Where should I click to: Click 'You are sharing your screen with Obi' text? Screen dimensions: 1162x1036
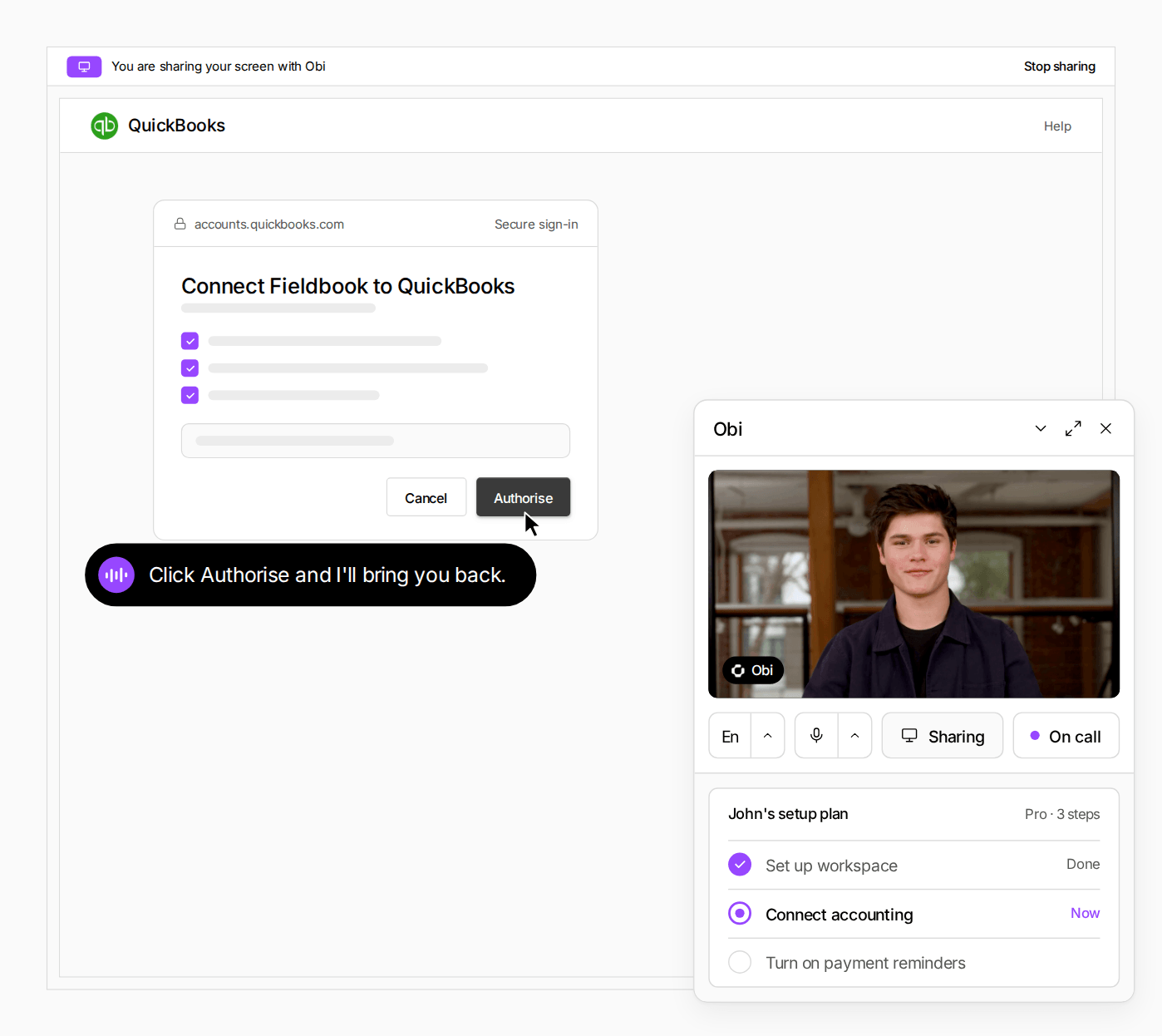tap(219, 67)
